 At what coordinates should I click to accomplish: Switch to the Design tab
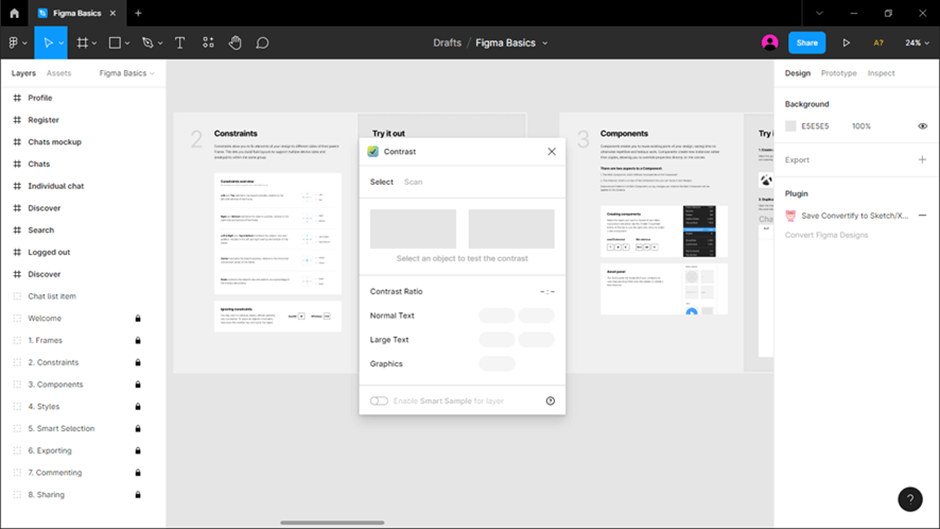click(x=797, y=73)
